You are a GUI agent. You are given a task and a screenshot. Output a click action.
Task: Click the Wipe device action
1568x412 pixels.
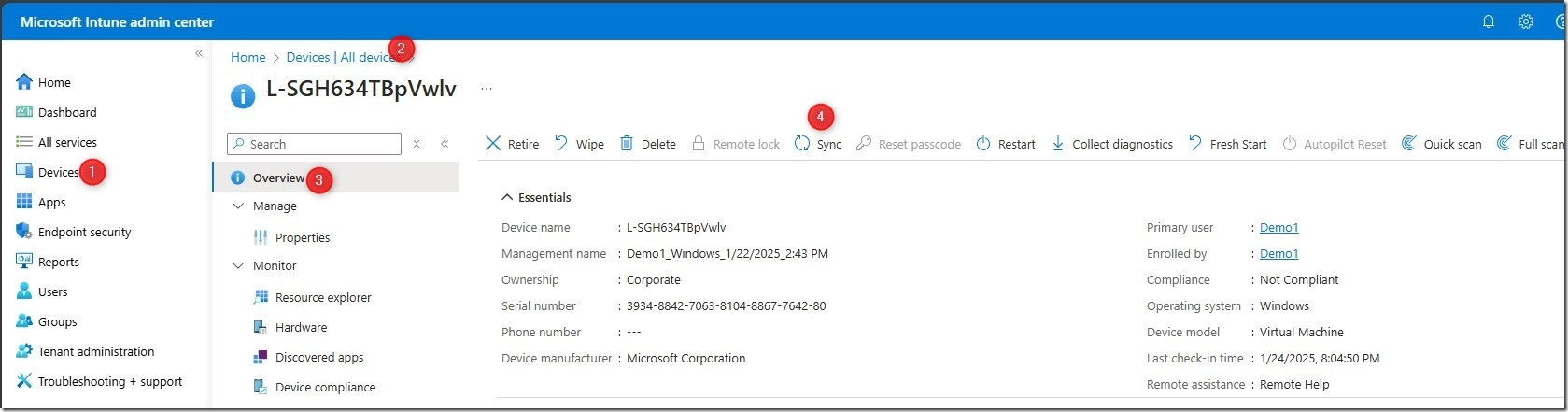pos(579,144)
